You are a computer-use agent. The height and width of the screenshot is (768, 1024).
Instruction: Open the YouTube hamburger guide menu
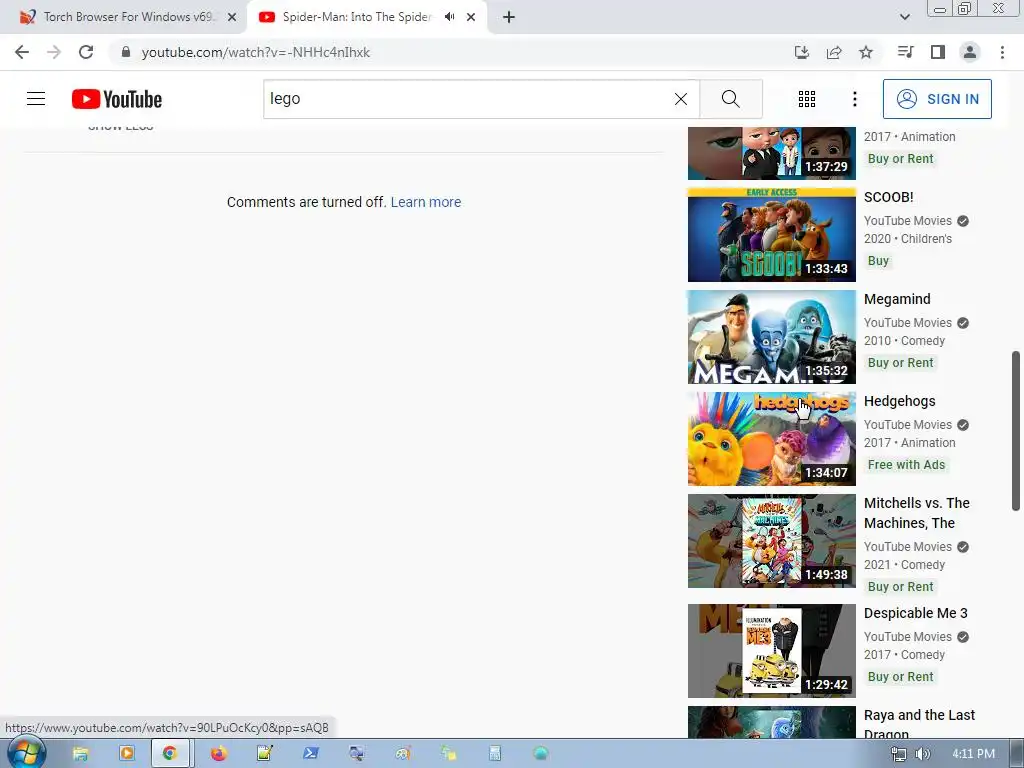point(36,99)
